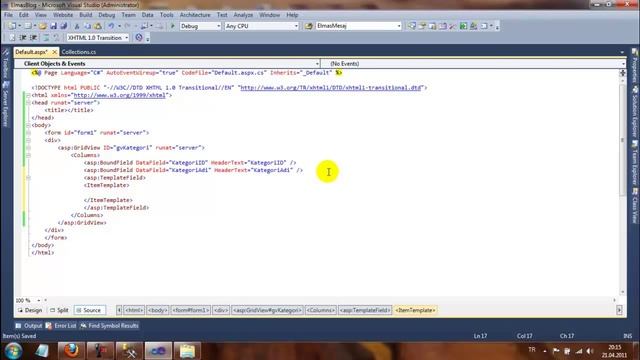Open the Debug configuration dropdown
The height and width of the screenshot is (360, 640).
tap(200, 26)
